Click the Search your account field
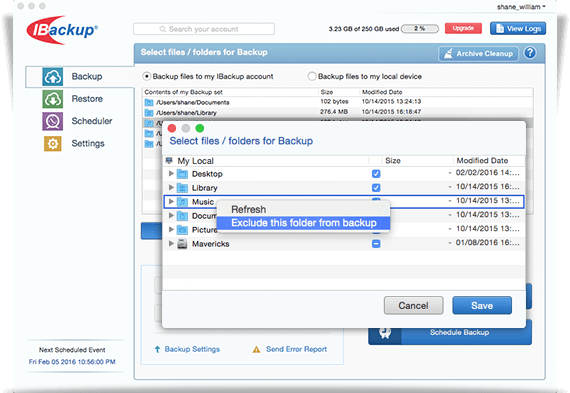Viewport: 570px width, 393px height. (x=204, y=29)
